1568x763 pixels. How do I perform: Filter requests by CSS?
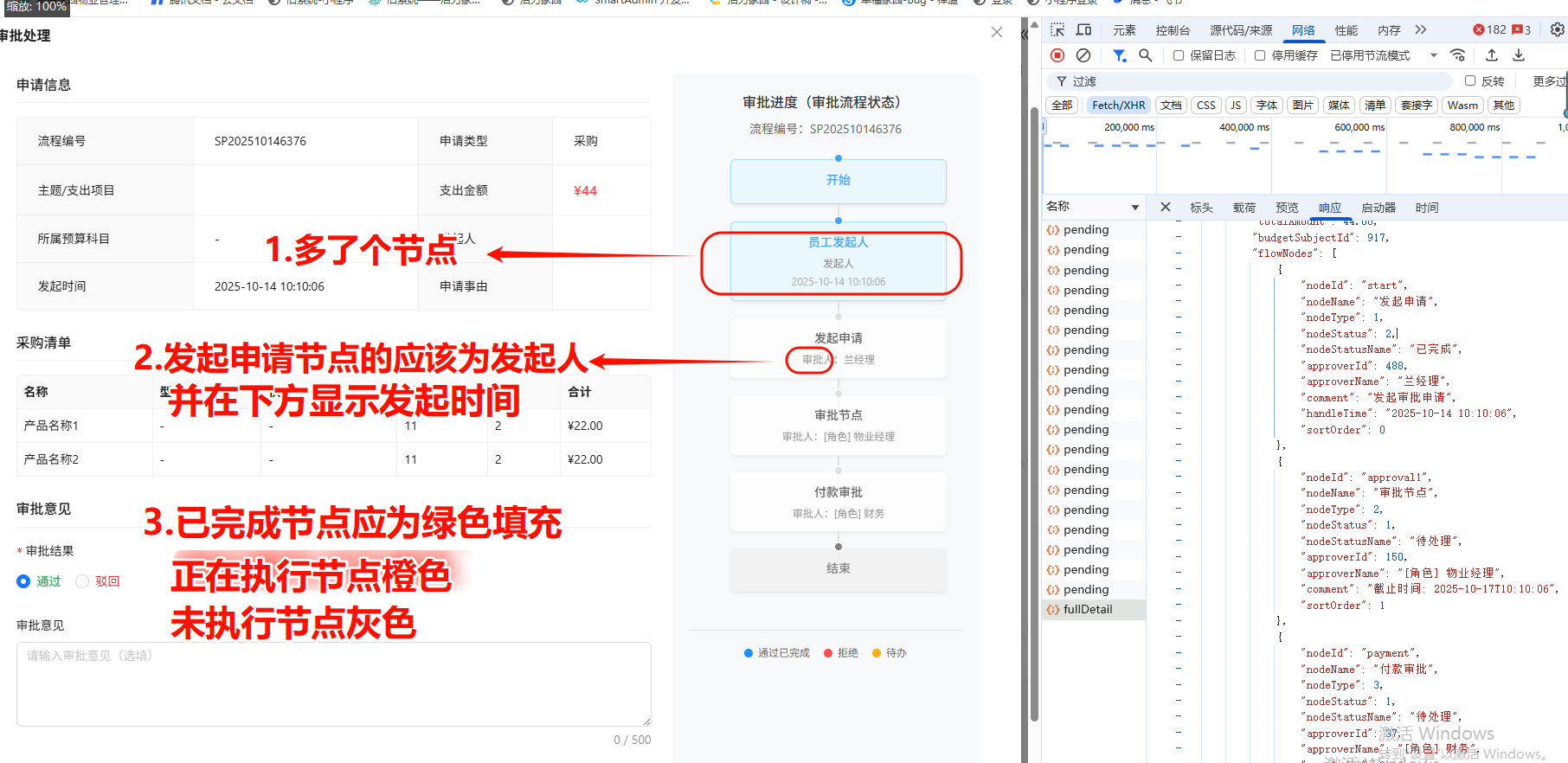coord(1205,106)
